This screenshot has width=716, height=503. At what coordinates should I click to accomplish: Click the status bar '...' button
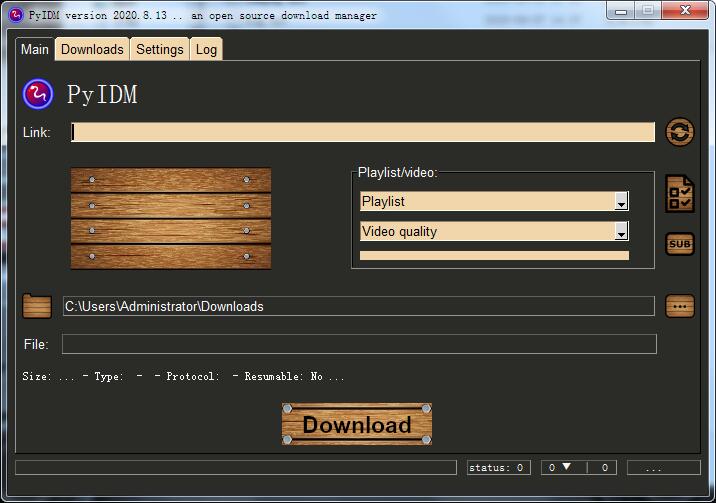coord(657,467)
